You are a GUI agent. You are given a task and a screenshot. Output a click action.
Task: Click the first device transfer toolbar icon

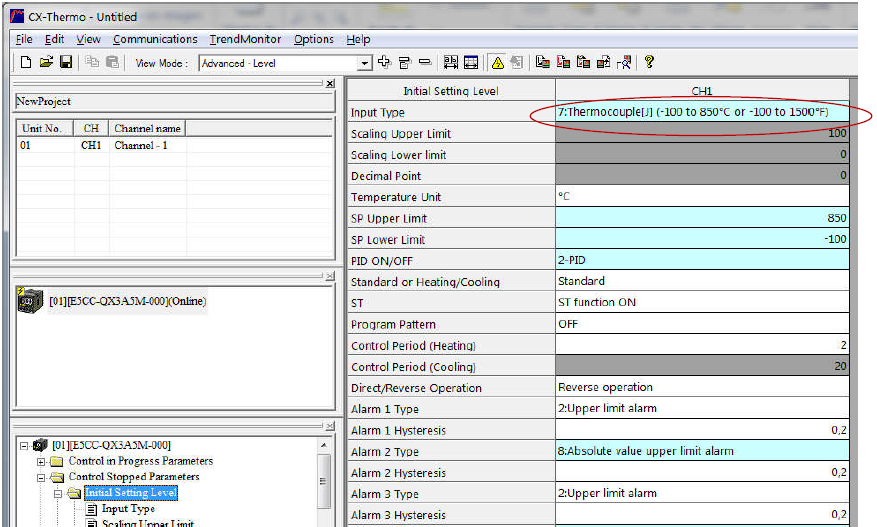click(543, 62)
